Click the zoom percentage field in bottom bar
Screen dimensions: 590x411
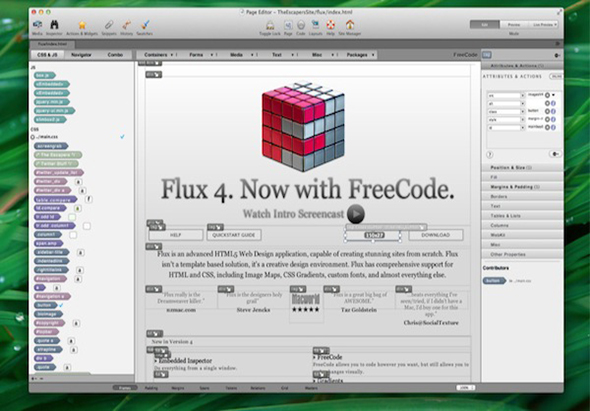click(x=466, y=388)
